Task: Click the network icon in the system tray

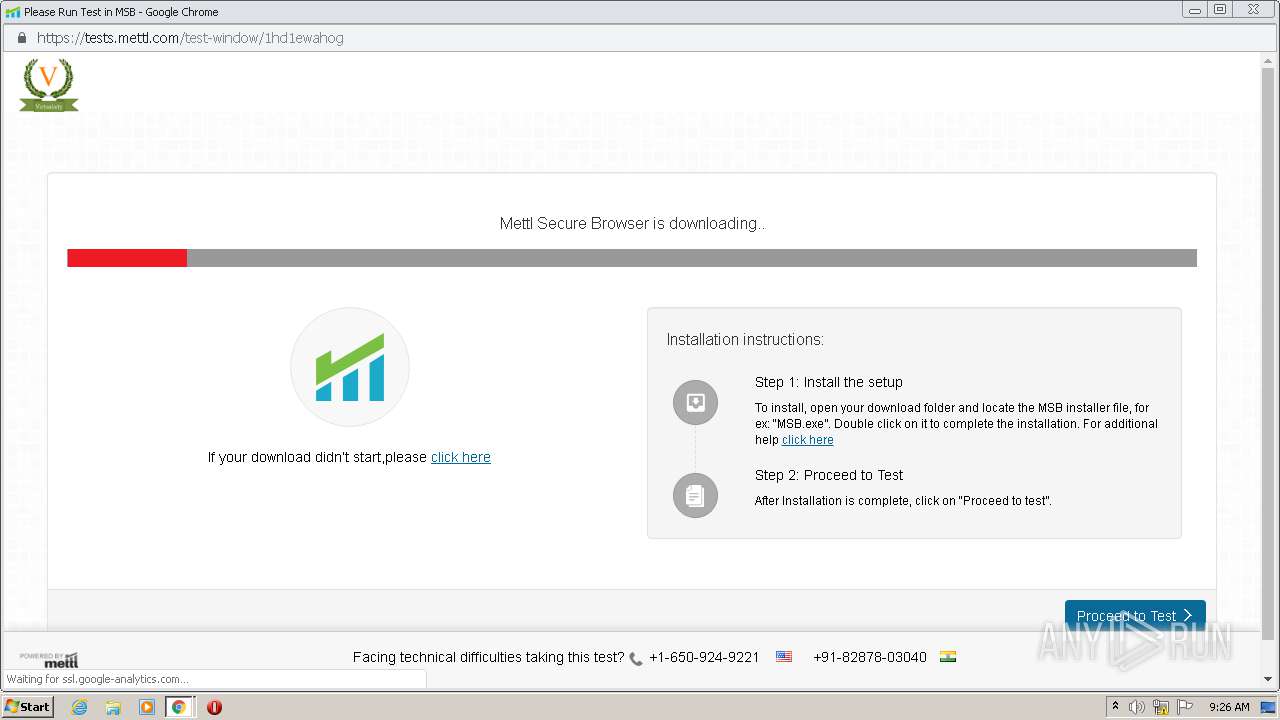Action: (1161, 707)
